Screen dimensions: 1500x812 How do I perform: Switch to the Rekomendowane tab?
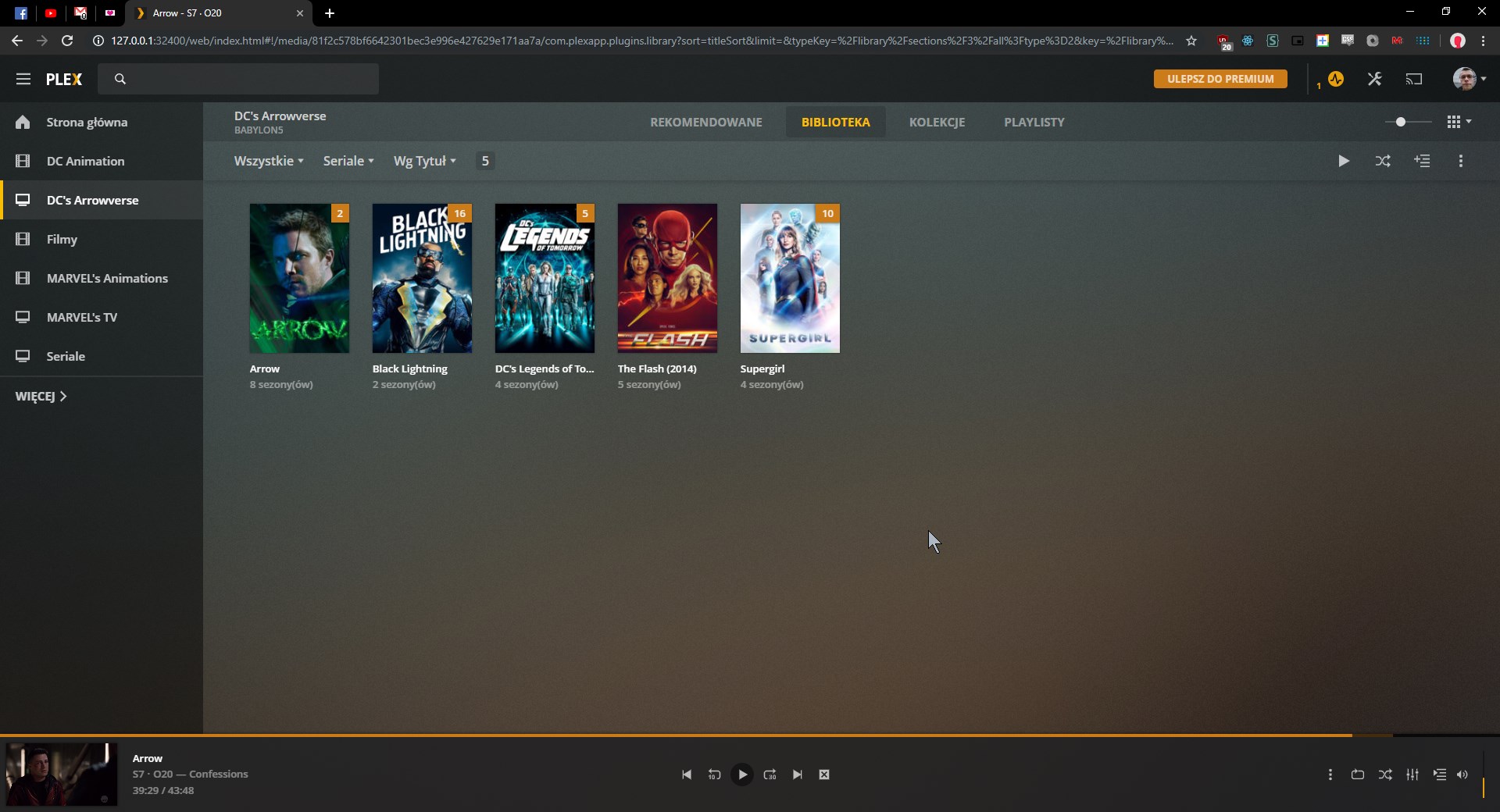(705, 123)
